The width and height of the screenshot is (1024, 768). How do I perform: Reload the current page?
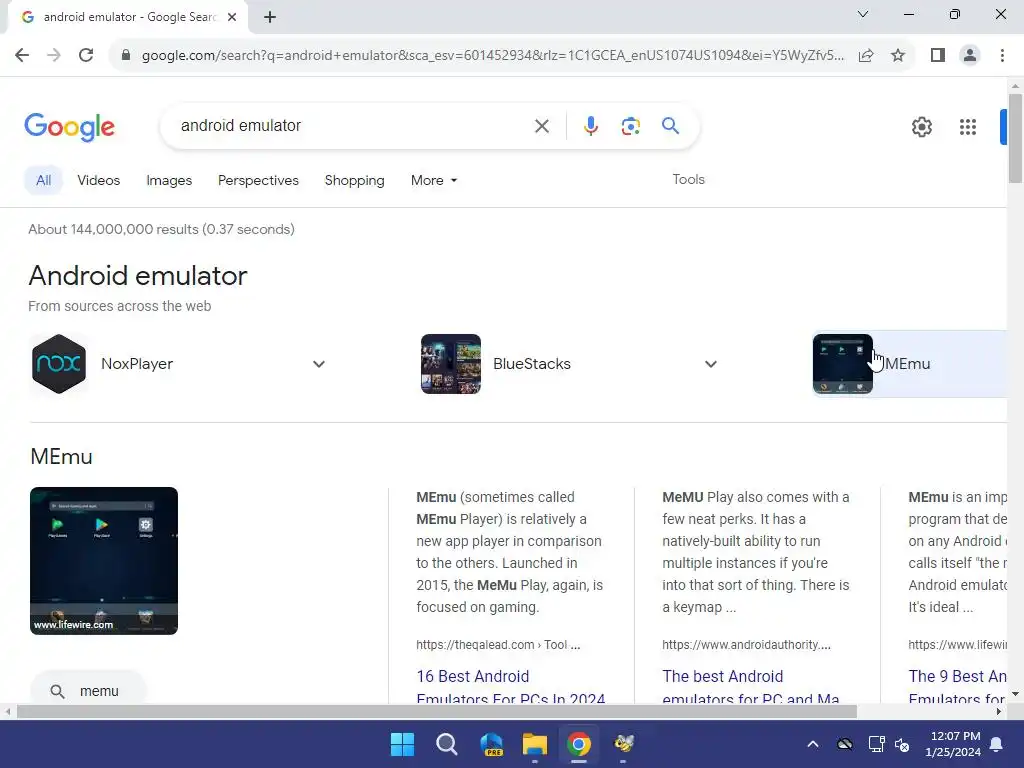click(x=86, y=55)
